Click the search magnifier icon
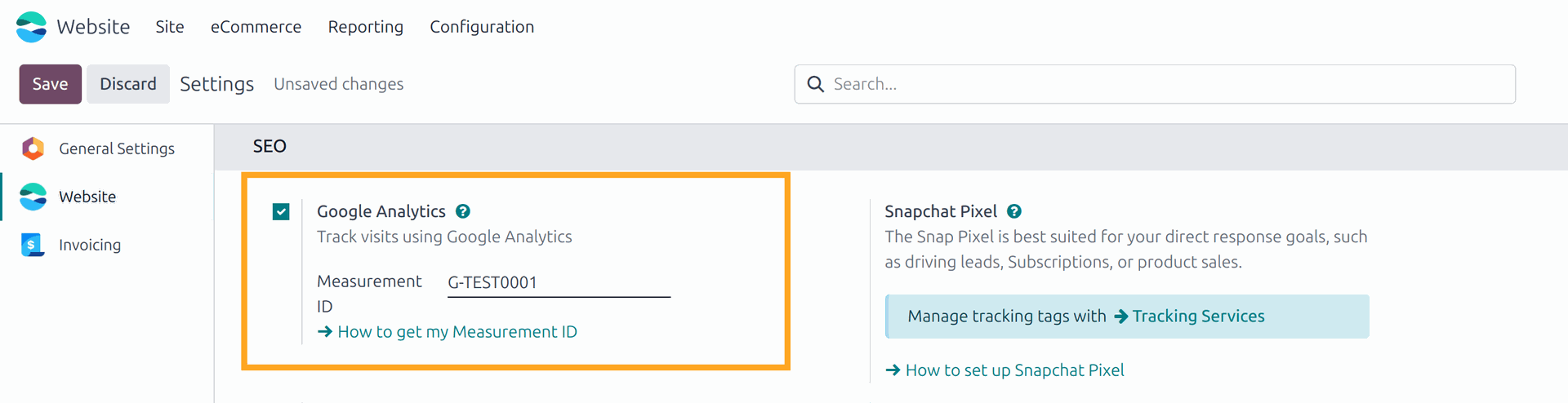Viewport: 1568px width, 403px height. [x=815, y=84]
